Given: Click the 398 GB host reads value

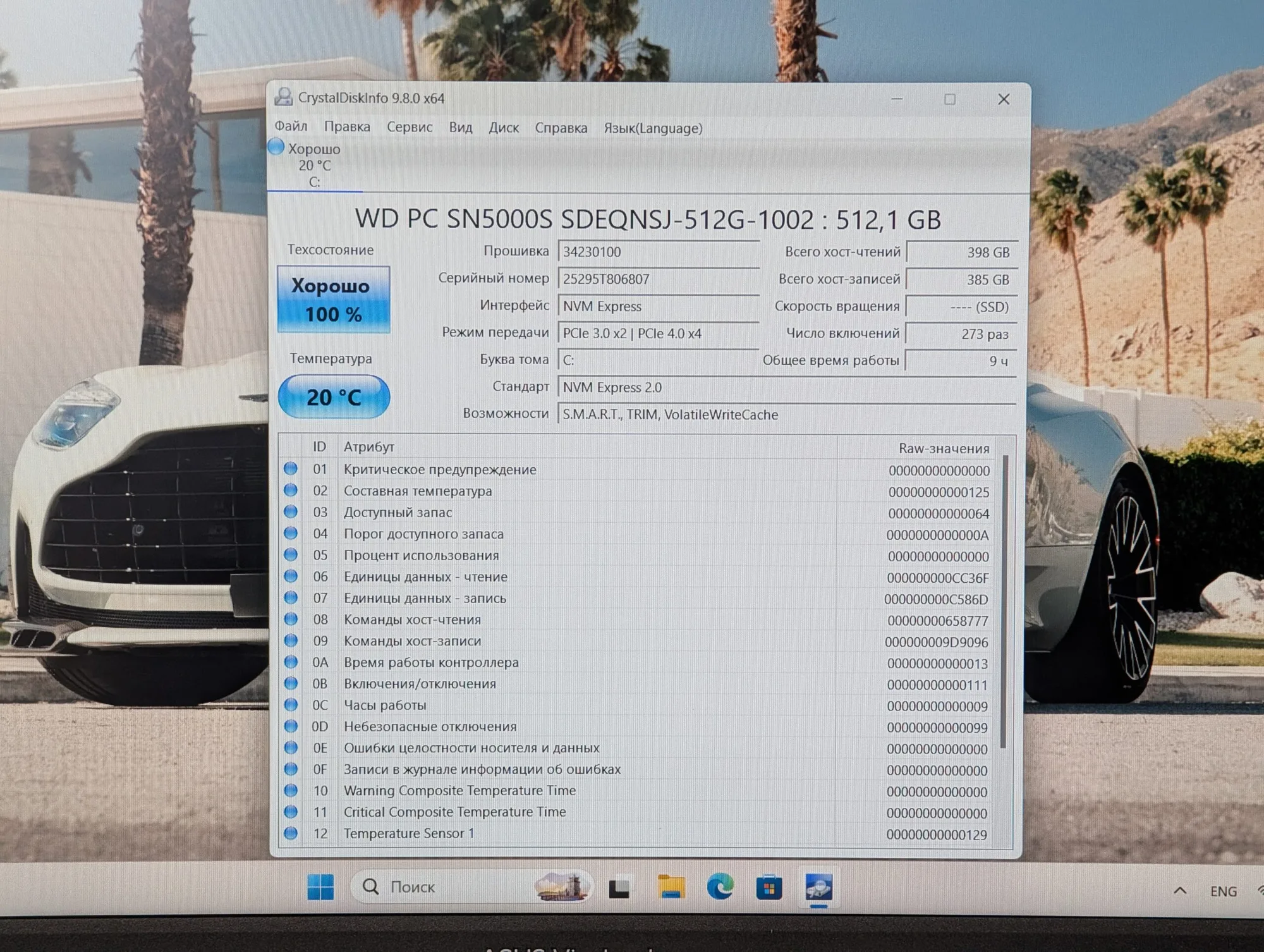Looking at the screenshot, I should [961, 252].
